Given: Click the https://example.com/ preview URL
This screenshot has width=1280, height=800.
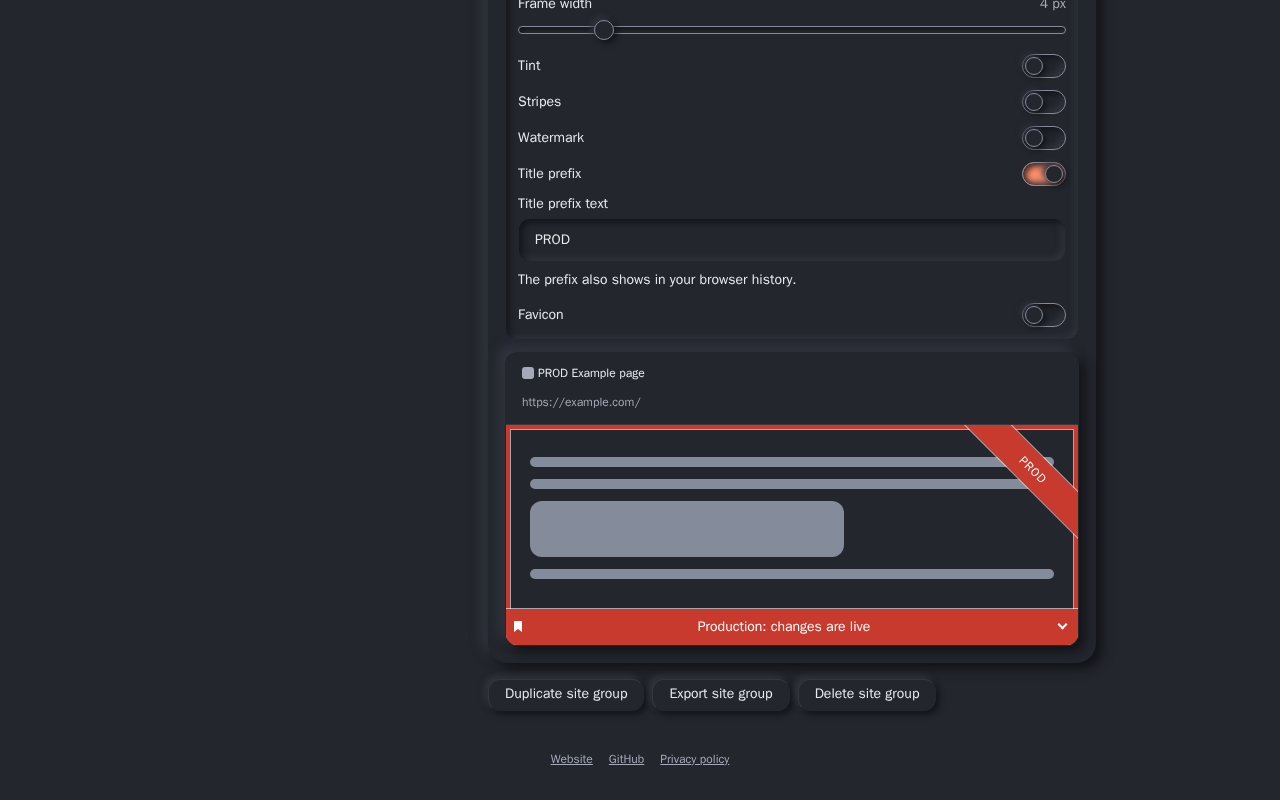Looking at the screenshot, I should point(581,402).
